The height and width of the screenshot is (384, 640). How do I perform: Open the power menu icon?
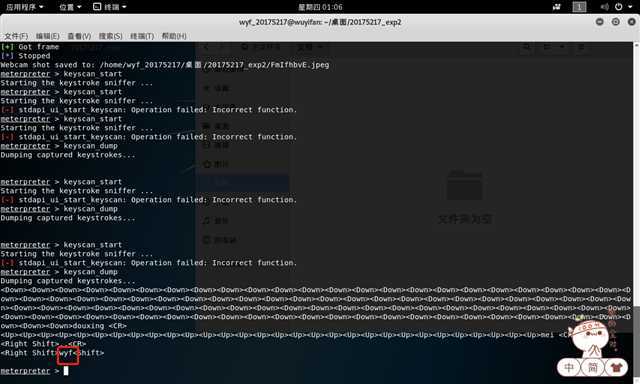click(x=619, y=7)
